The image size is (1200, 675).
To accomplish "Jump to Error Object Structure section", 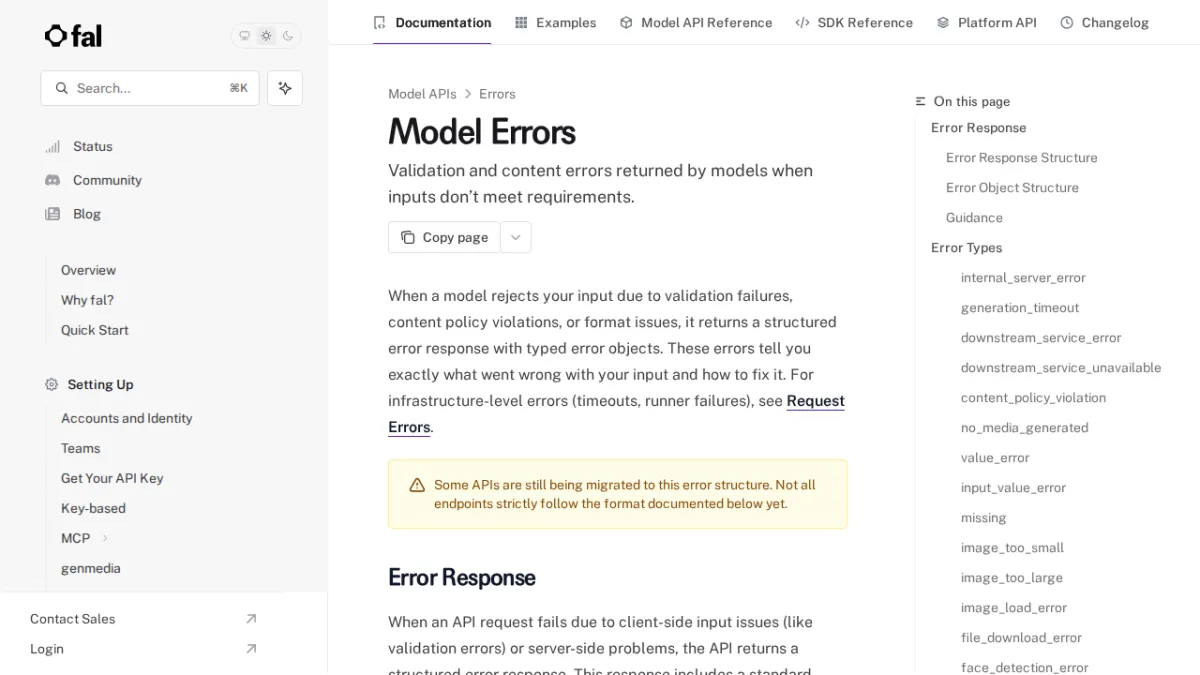I will click(x=1012, y=188).
